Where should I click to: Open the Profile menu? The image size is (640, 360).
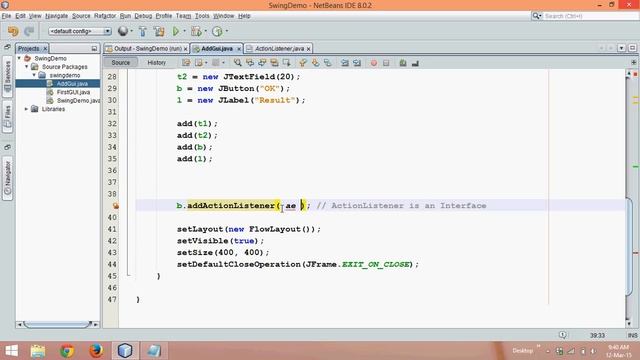point(164,16)
